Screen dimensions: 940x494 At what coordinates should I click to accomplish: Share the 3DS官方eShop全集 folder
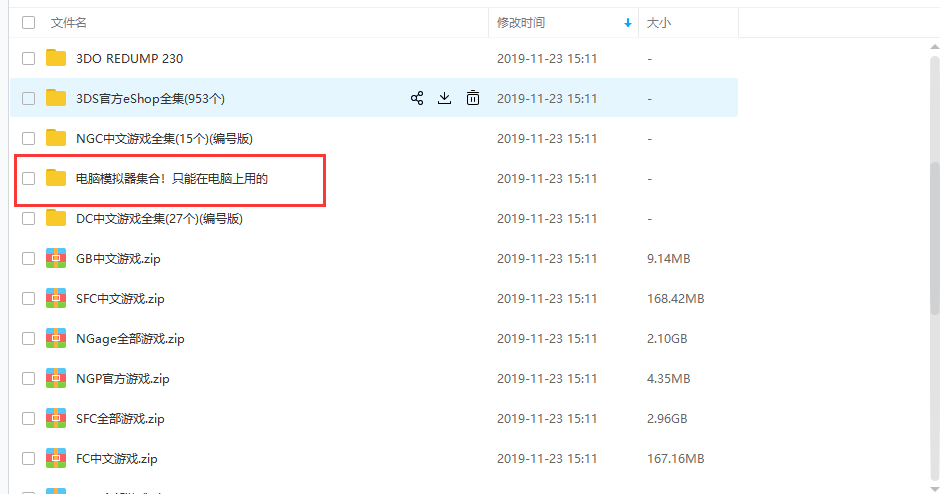click(x=417, y=98)
